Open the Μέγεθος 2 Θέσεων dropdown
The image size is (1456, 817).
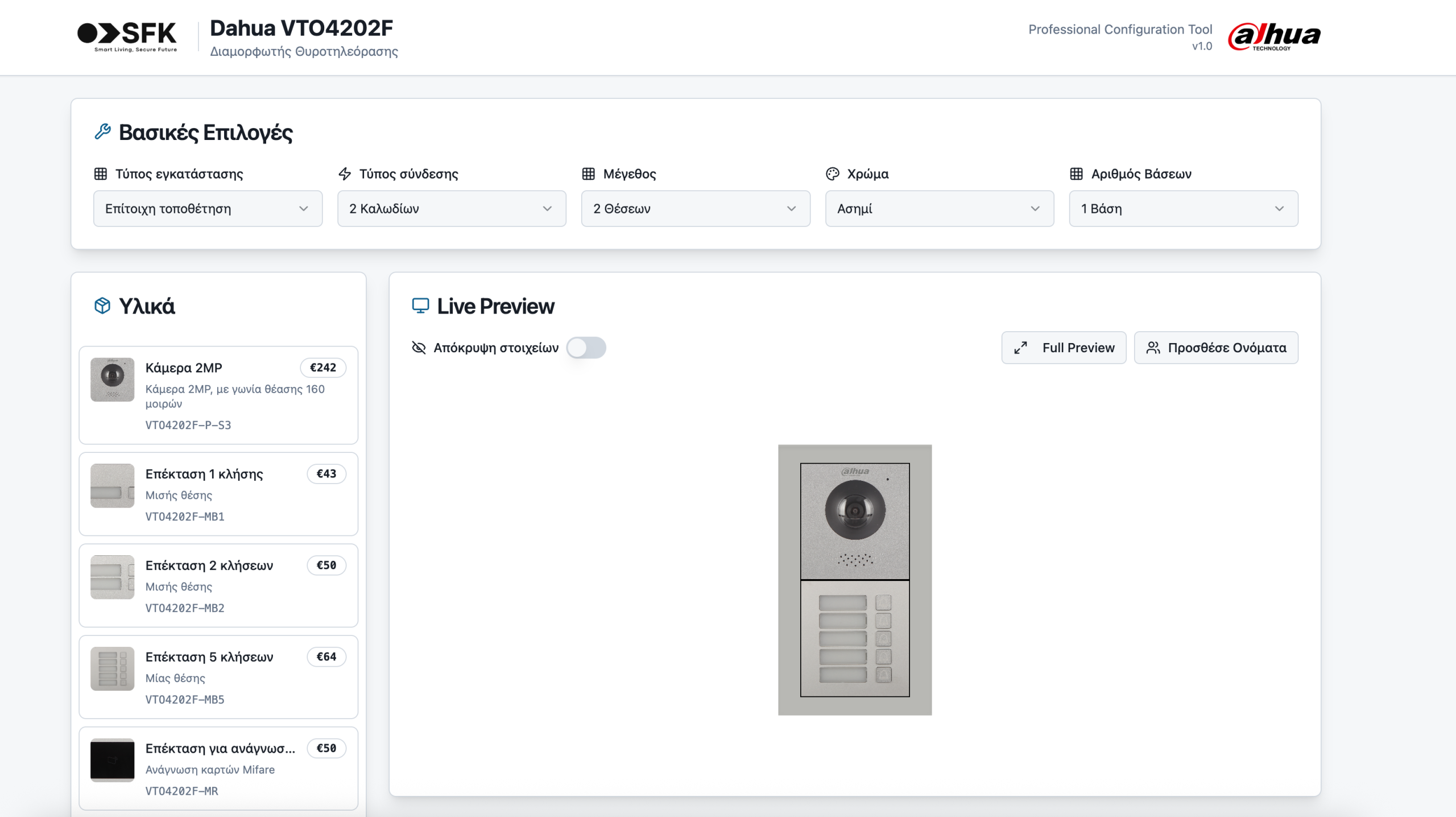(x=695, y=209)
